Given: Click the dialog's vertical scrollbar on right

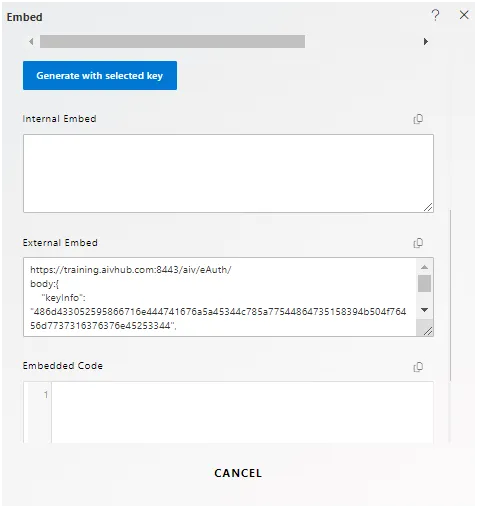Looking at the screenshot, I should pyautogui.click(x=450, y=295).
